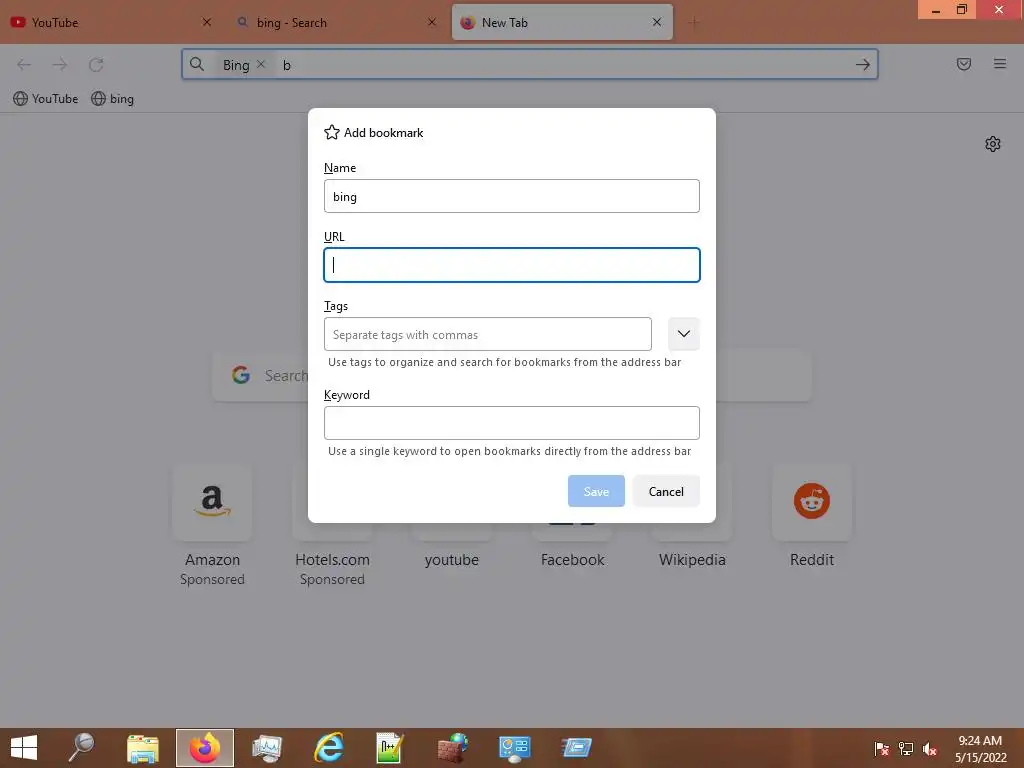Open File Explorer from taskbar
This screenshot has height=768, width=1024.
coord(142,748)
